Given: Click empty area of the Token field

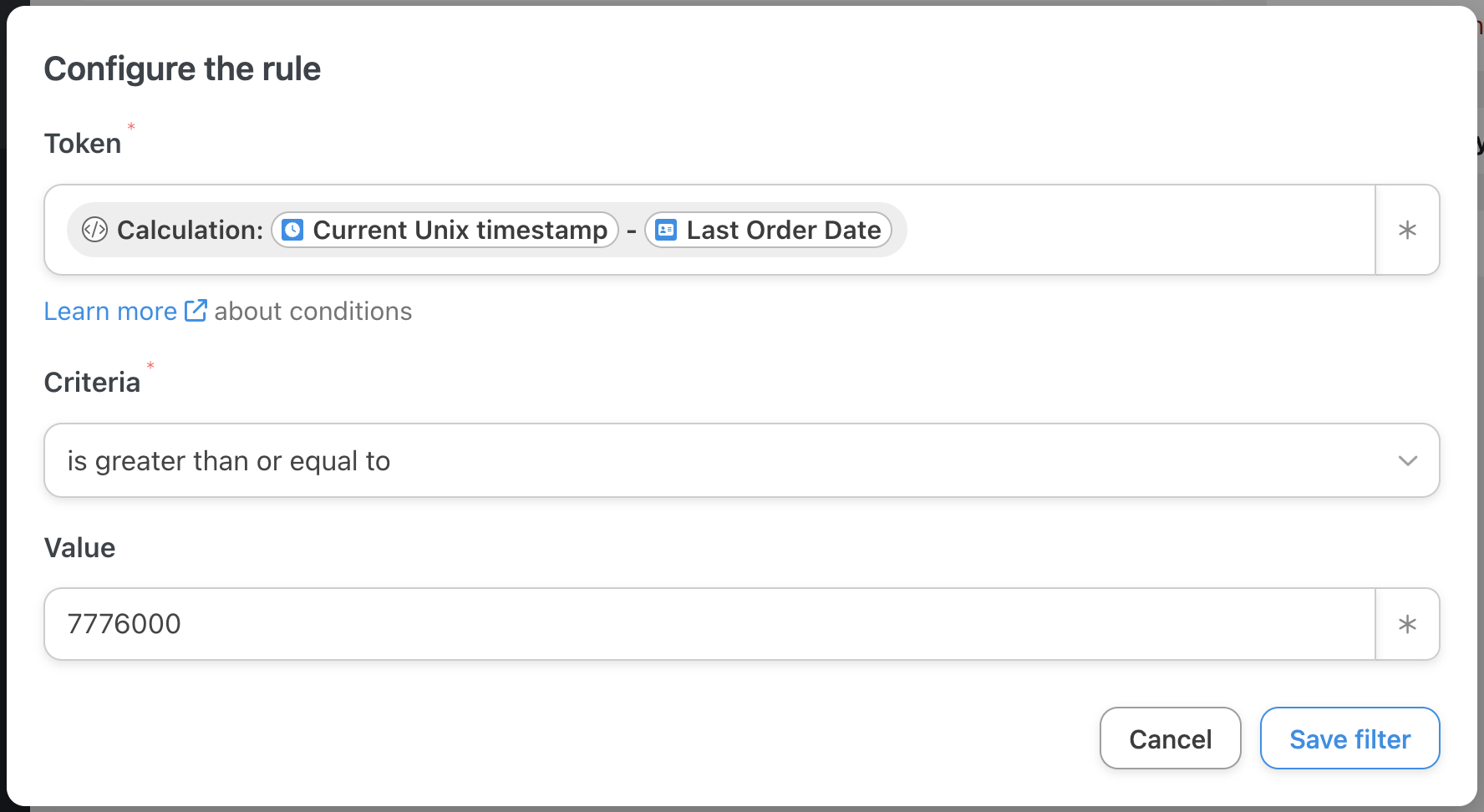Looking at the screenshot, I should (1136, 230).
